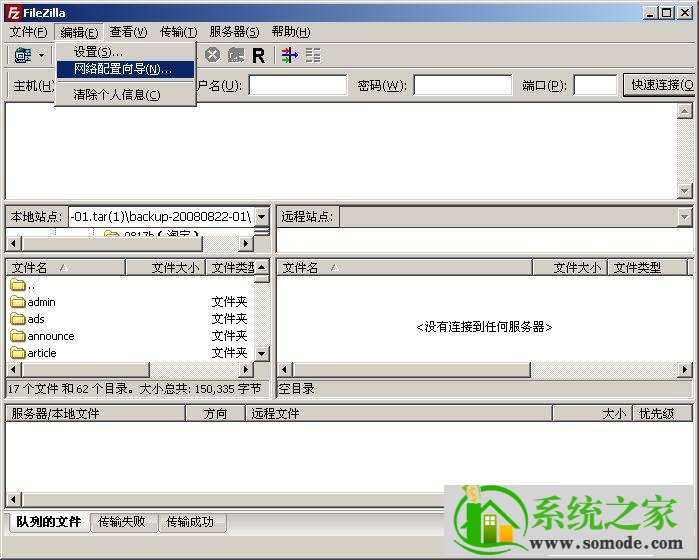Click the local status text '17 个文件 和 62 个目录'

pyautogui.click(x=67, y=389)
